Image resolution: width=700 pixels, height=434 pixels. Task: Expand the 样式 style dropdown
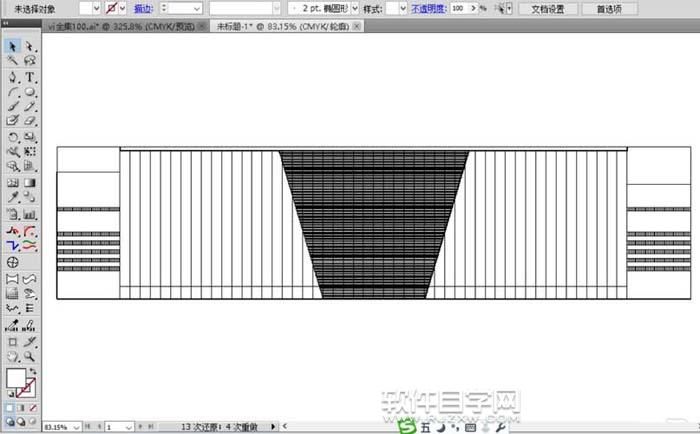tap(402, 8)
